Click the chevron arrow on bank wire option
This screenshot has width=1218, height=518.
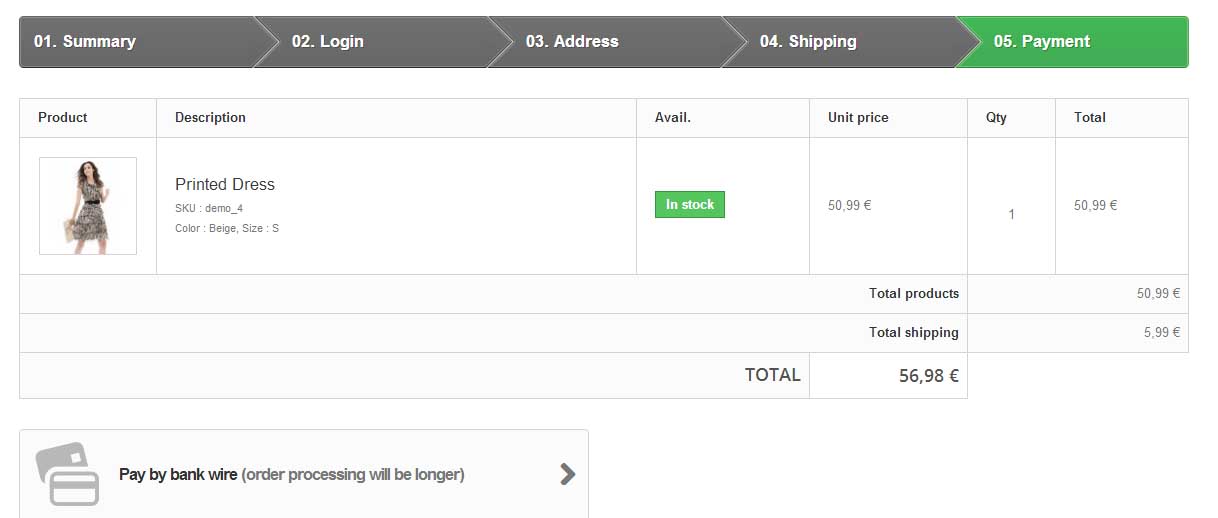pyautogui.click(x=567, y=474)
